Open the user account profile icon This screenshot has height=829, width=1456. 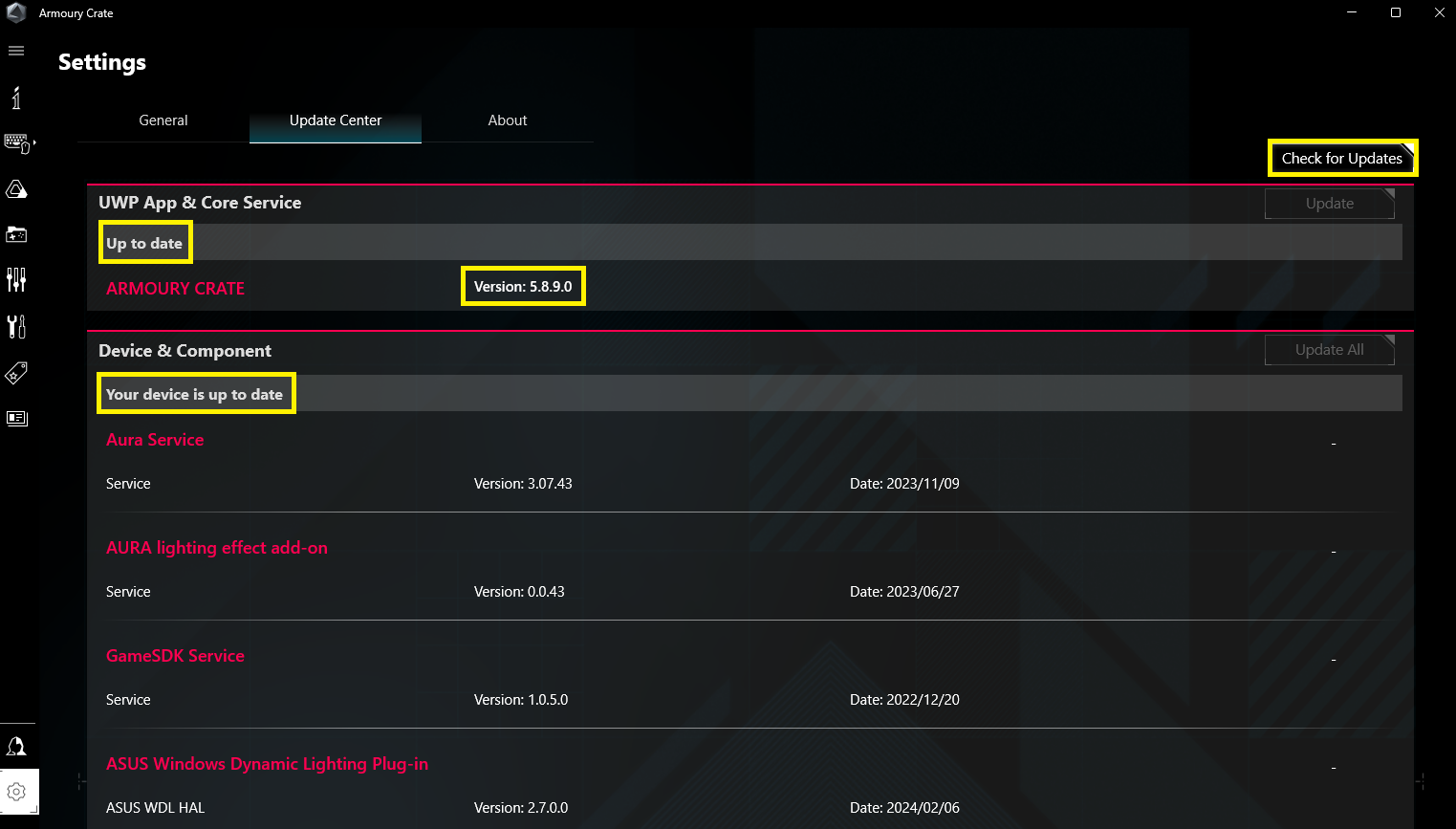[16, 747]
